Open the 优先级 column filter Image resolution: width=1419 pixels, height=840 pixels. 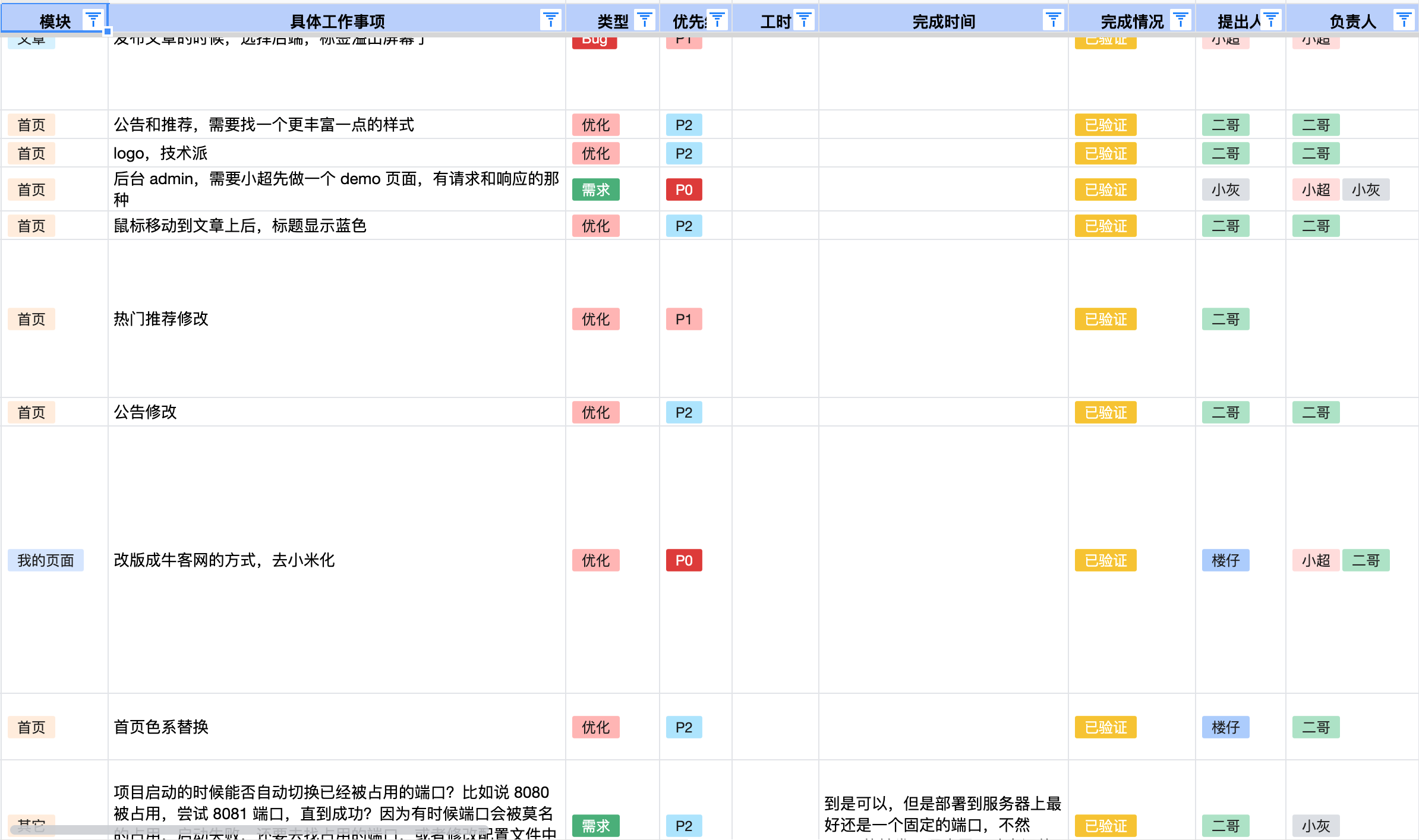pos(717,21)
